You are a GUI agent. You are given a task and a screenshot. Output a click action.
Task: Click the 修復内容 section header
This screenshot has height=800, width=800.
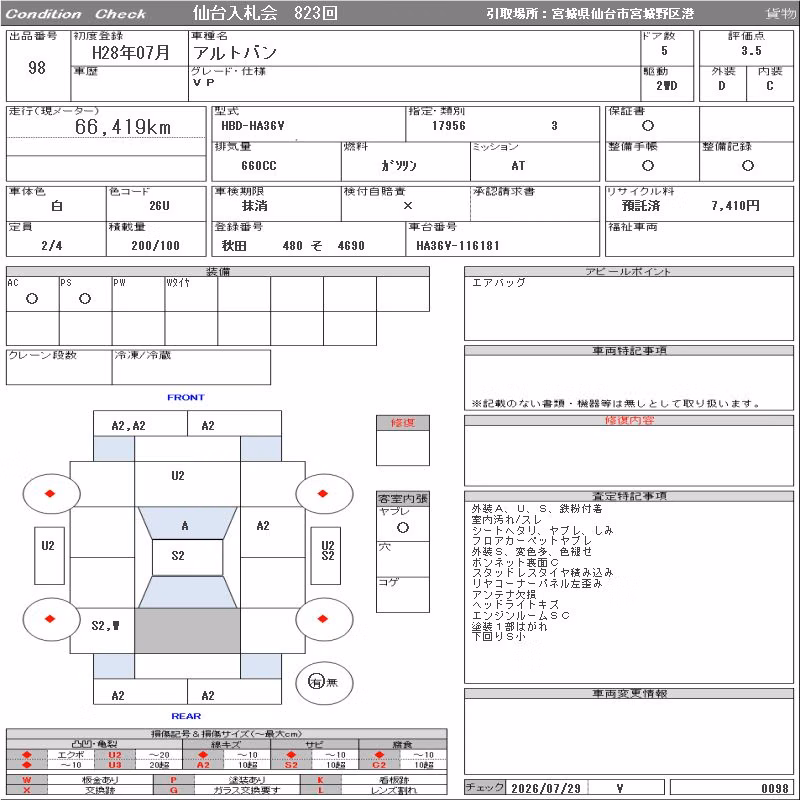629,420
